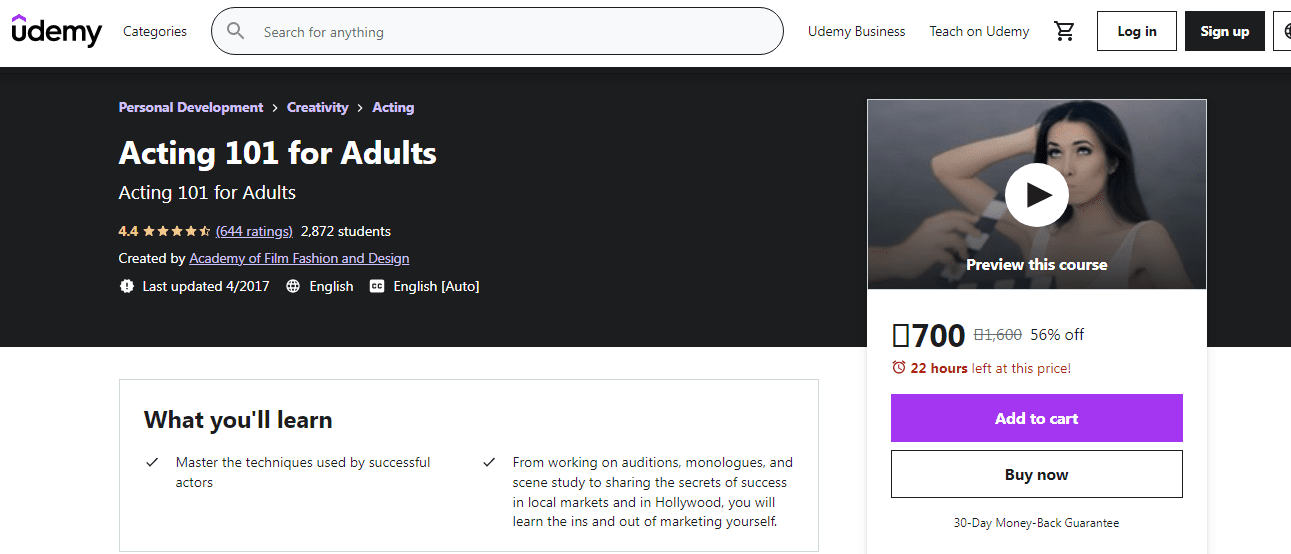Click the globe icon next to English

click(293, 286)
